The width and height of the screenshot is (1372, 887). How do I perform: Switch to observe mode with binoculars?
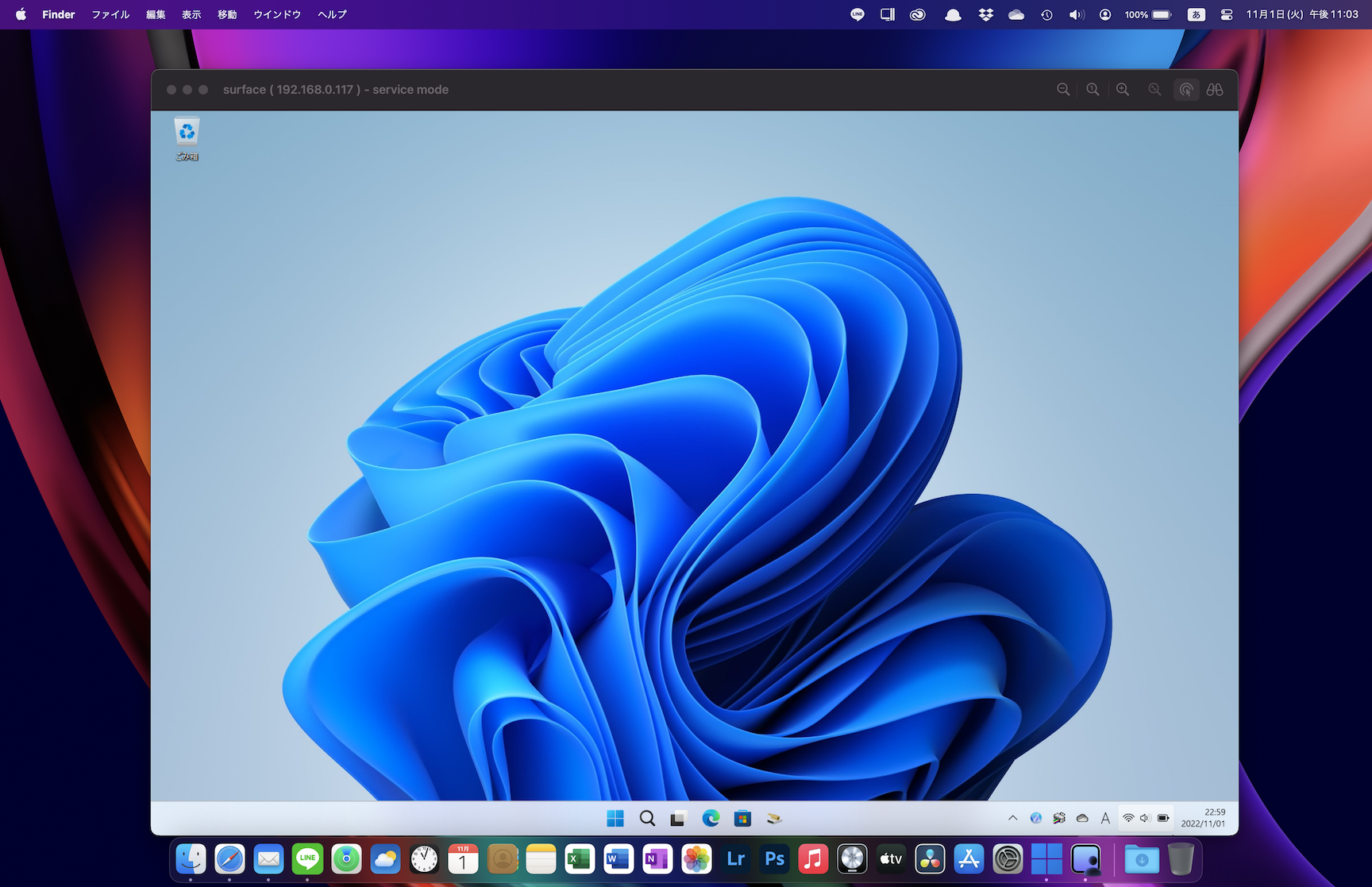tap(1215, 90)
